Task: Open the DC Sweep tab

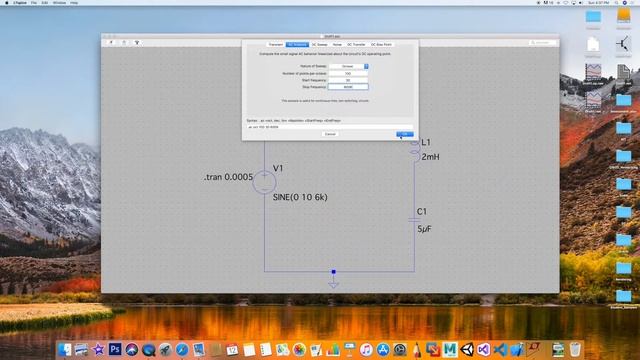Action: click(x=320, y=44)
